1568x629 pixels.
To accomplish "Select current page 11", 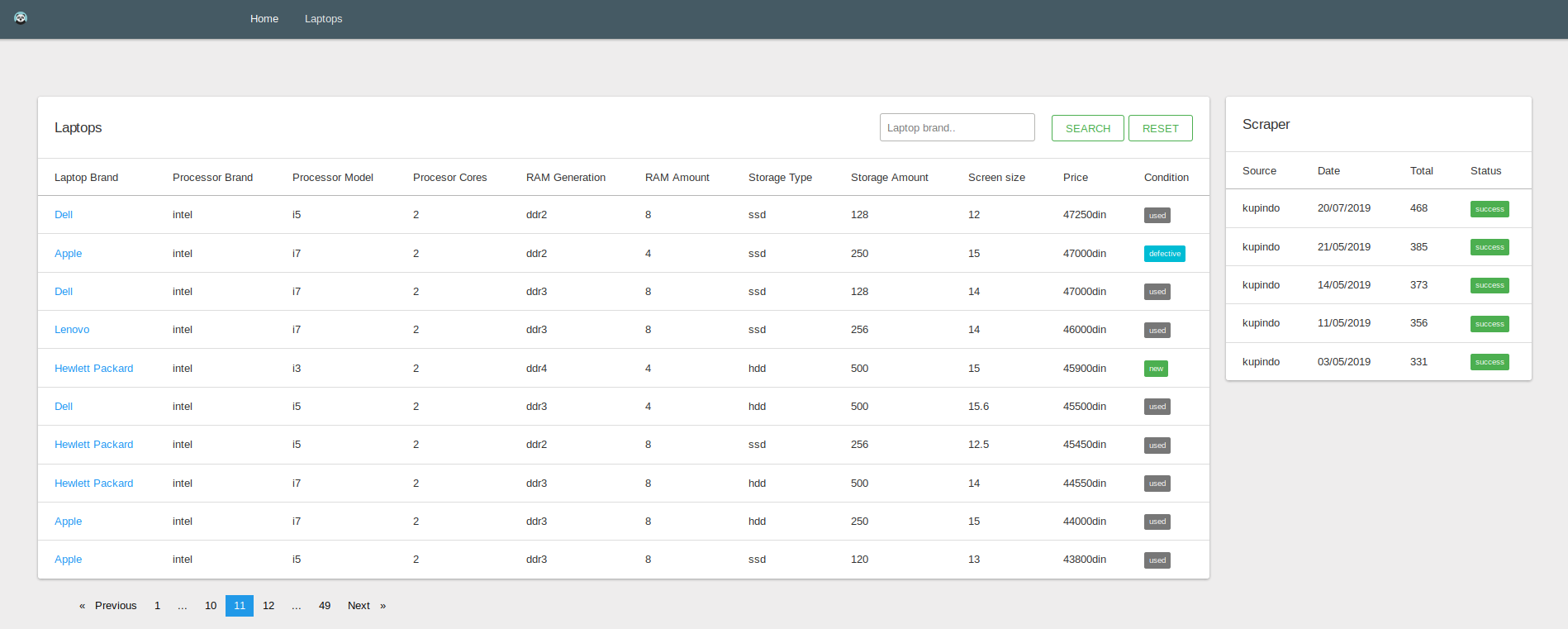I will [240, 606].
